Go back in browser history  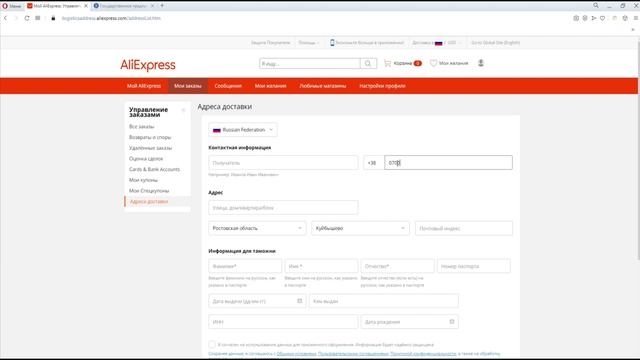(x=6, y=18)
